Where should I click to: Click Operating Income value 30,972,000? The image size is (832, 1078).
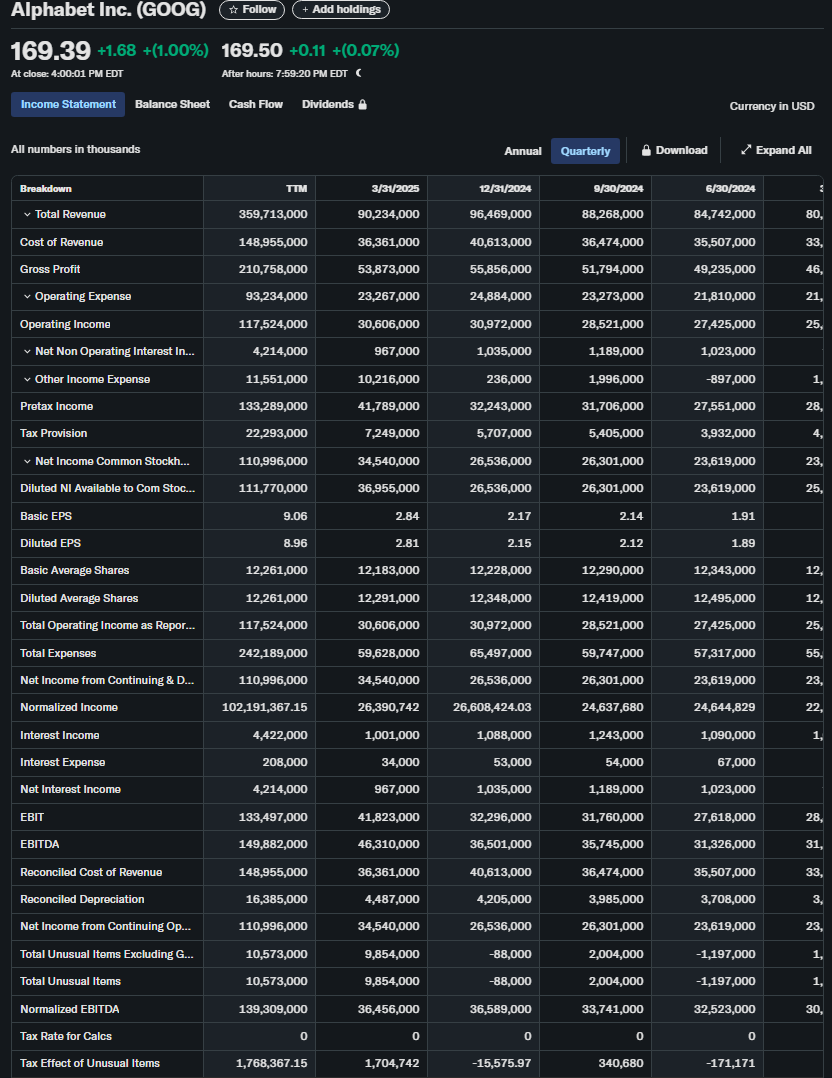[501, 324]
